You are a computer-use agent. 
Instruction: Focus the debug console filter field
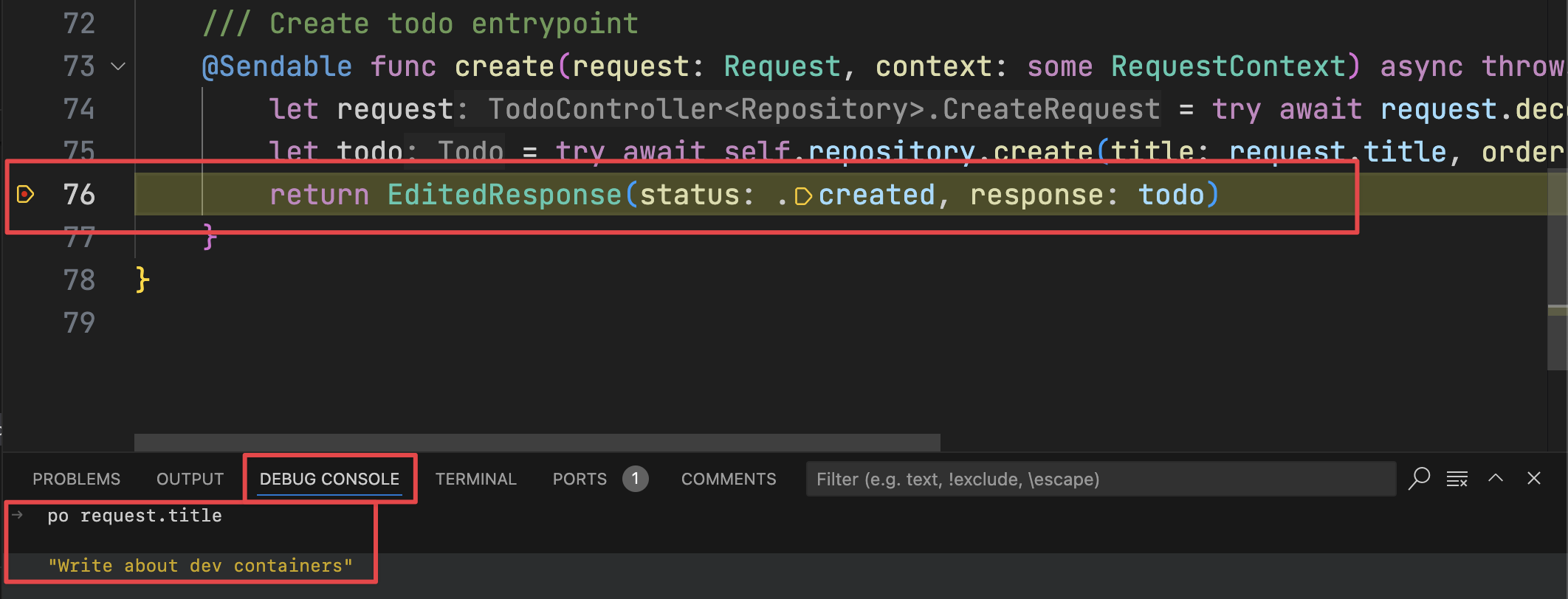click(1100, 479)
